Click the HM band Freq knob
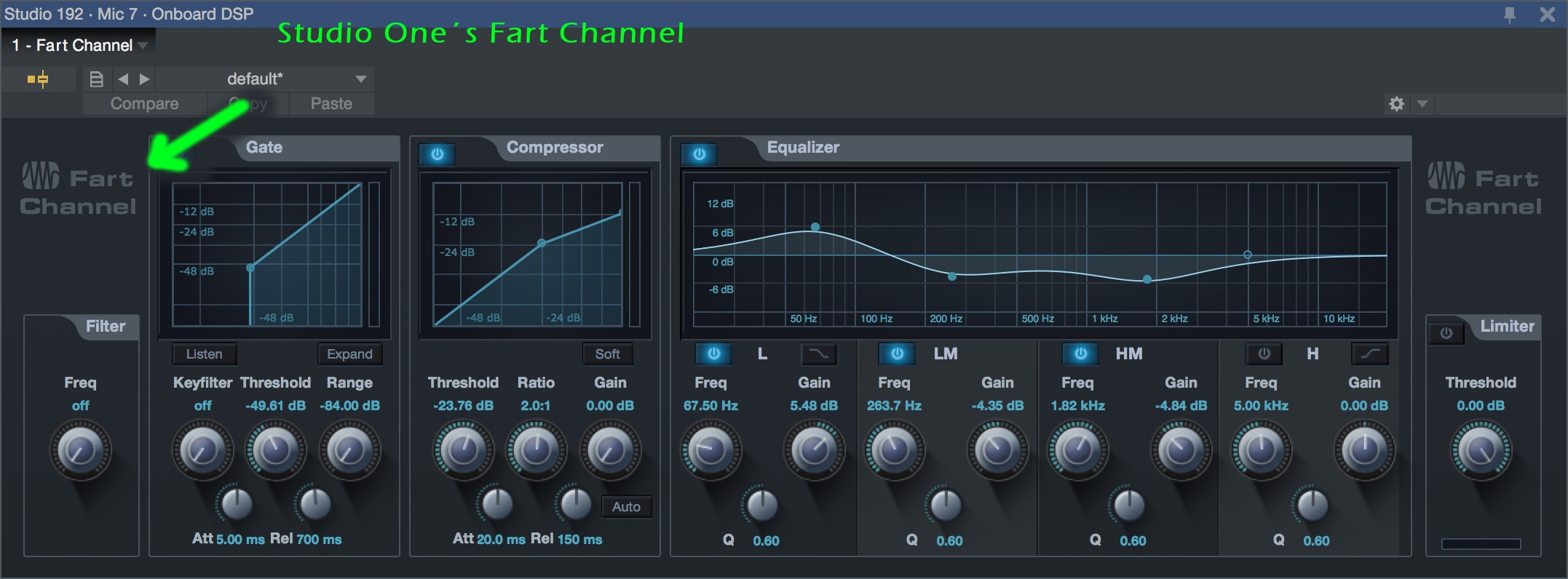The height and width of the screenshot is (579, 1568). (x=1077, y=450)
